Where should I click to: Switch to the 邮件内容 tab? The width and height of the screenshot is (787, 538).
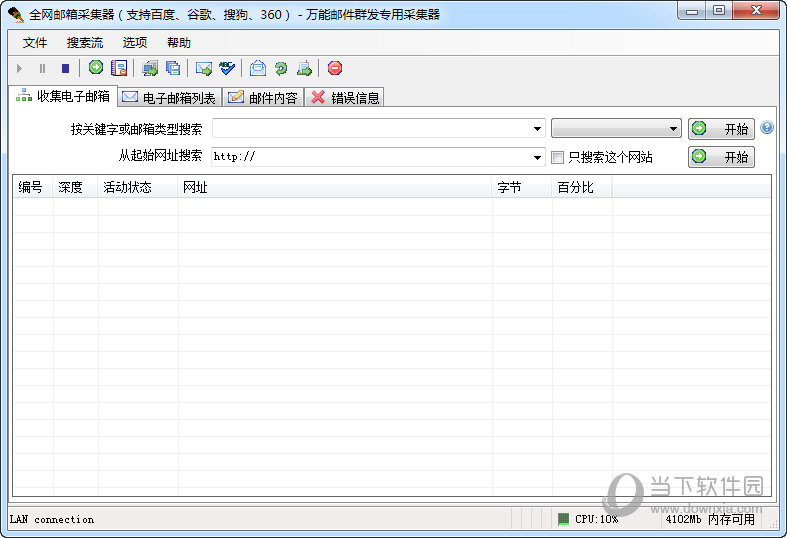pos(263,97)
